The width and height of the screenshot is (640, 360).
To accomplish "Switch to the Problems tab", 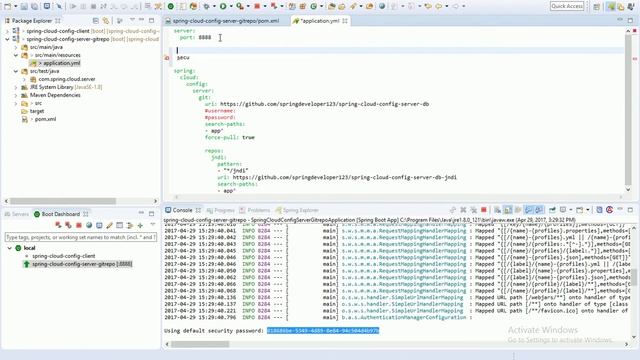I will coord(255,210).
